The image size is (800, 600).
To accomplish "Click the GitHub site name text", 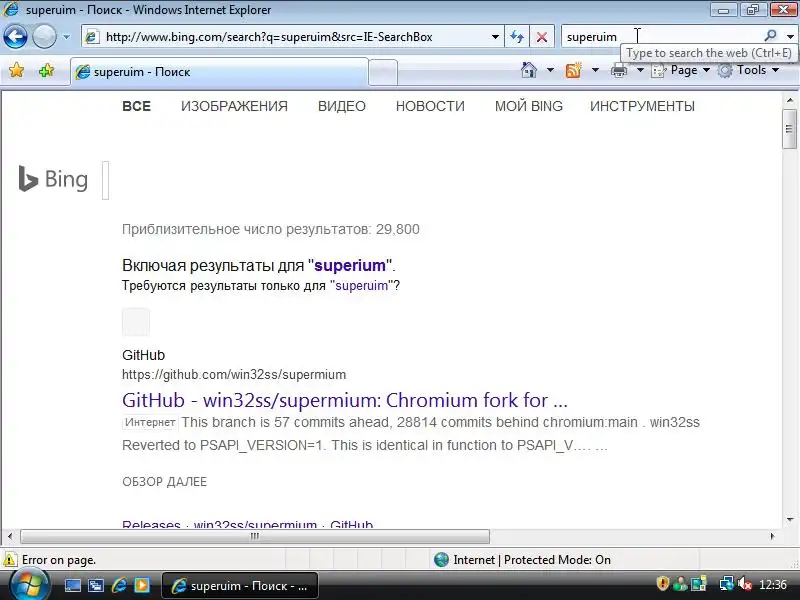I will (x=143, y=355).
